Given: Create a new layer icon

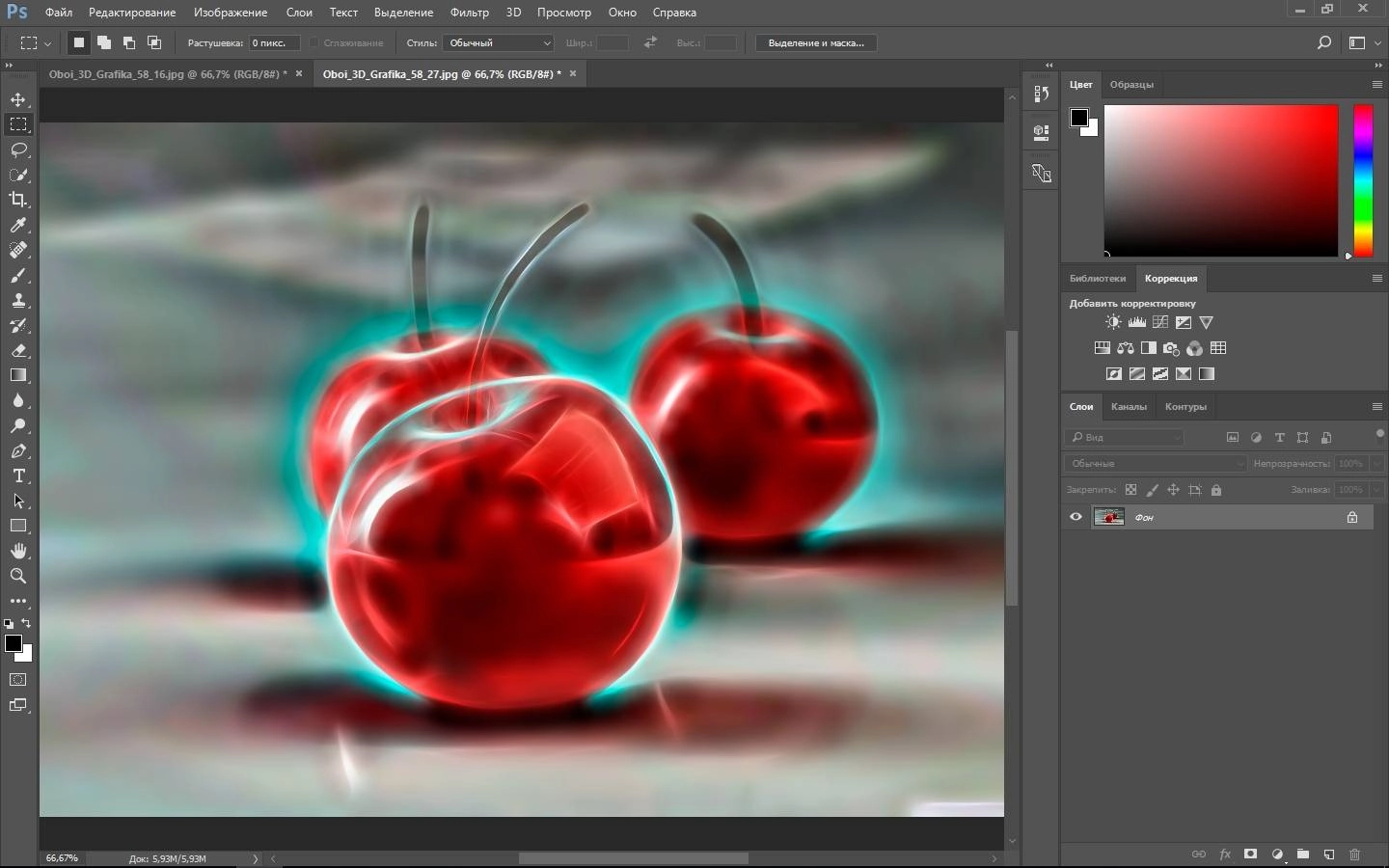Looking at the screenshot, I should coord(1328,854).
